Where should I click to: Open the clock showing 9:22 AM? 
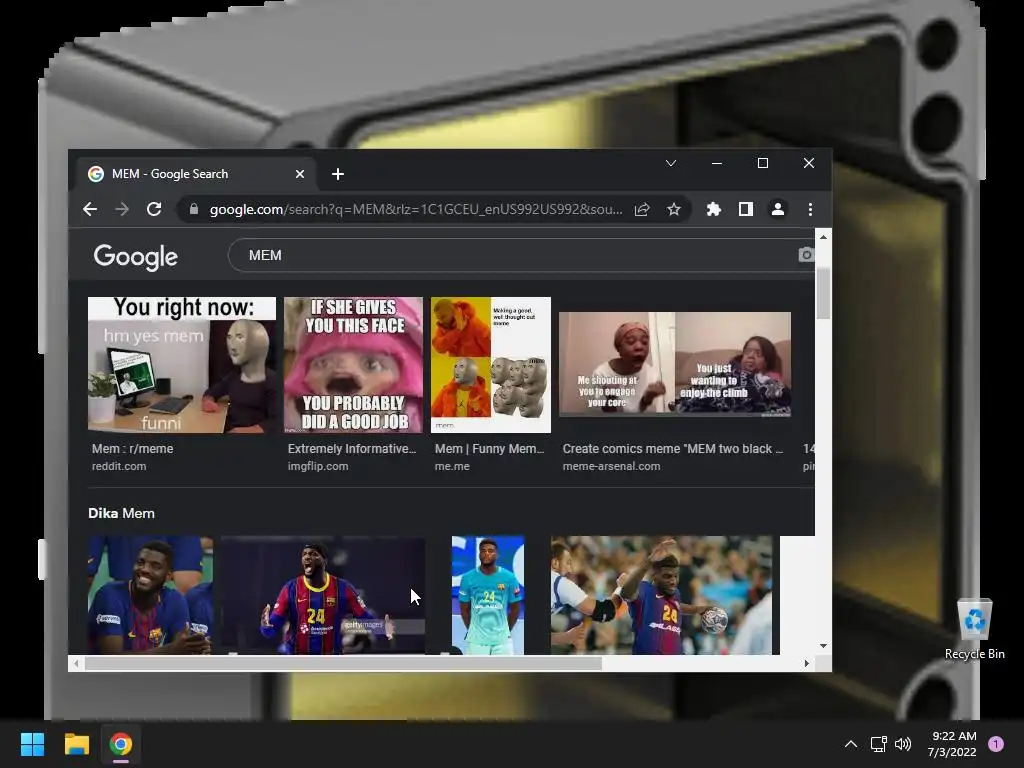click(x=952, y=744)
